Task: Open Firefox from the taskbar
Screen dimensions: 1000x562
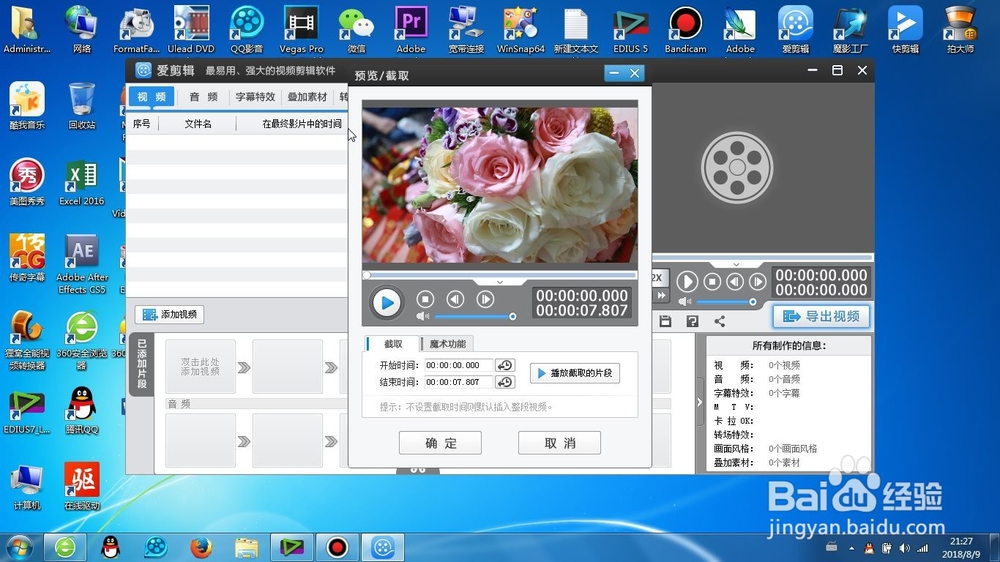Action: click(x=201, y=547)
